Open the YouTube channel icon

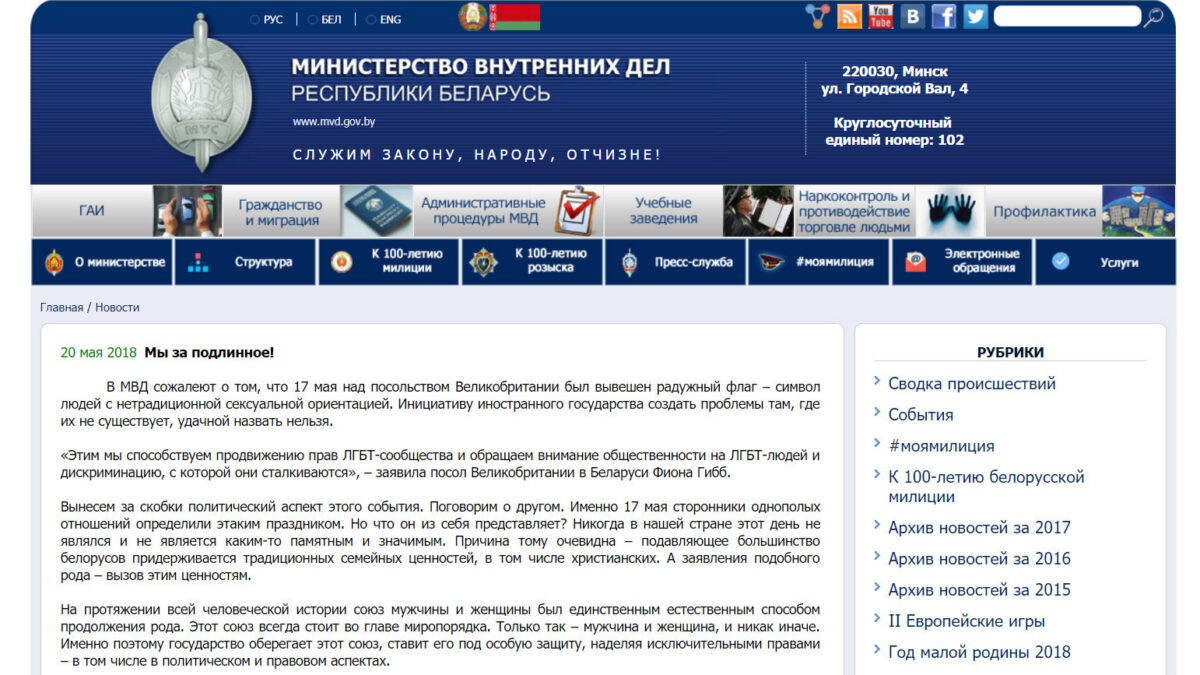click(x=881, y=16)
